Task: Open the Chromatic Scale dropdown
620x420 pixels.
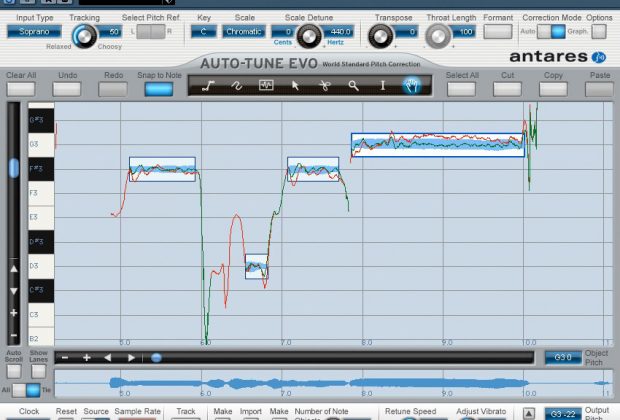Action: pos(244,31)
